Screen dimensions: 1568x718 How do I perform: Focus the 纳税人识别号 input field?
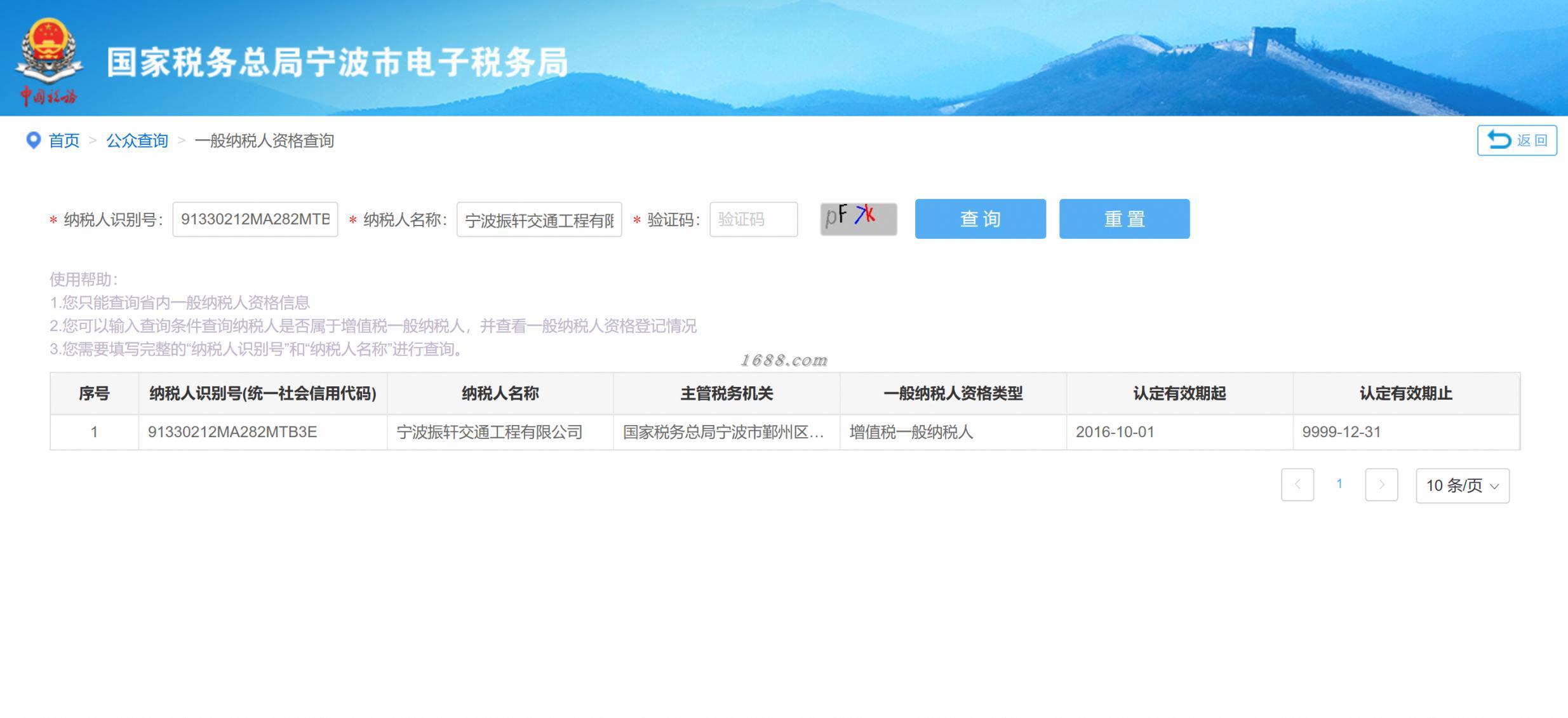(x=255, y=219)
